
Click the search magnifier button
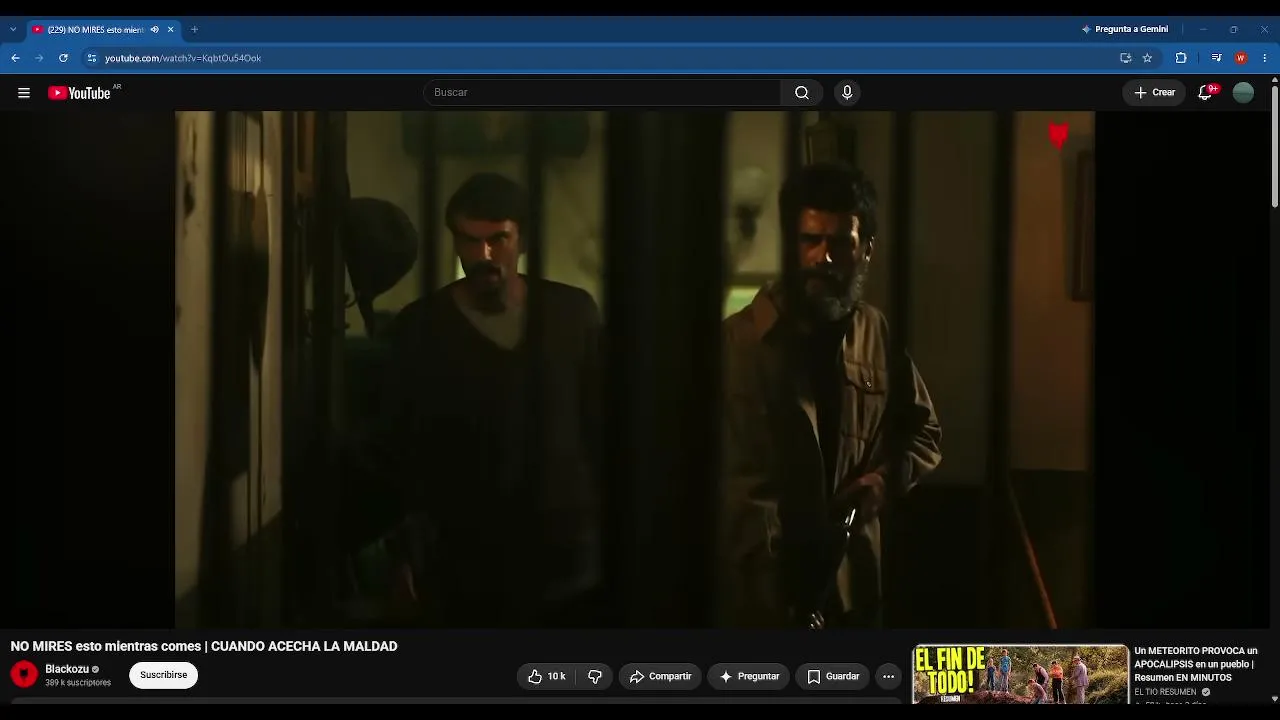[802, 93]
